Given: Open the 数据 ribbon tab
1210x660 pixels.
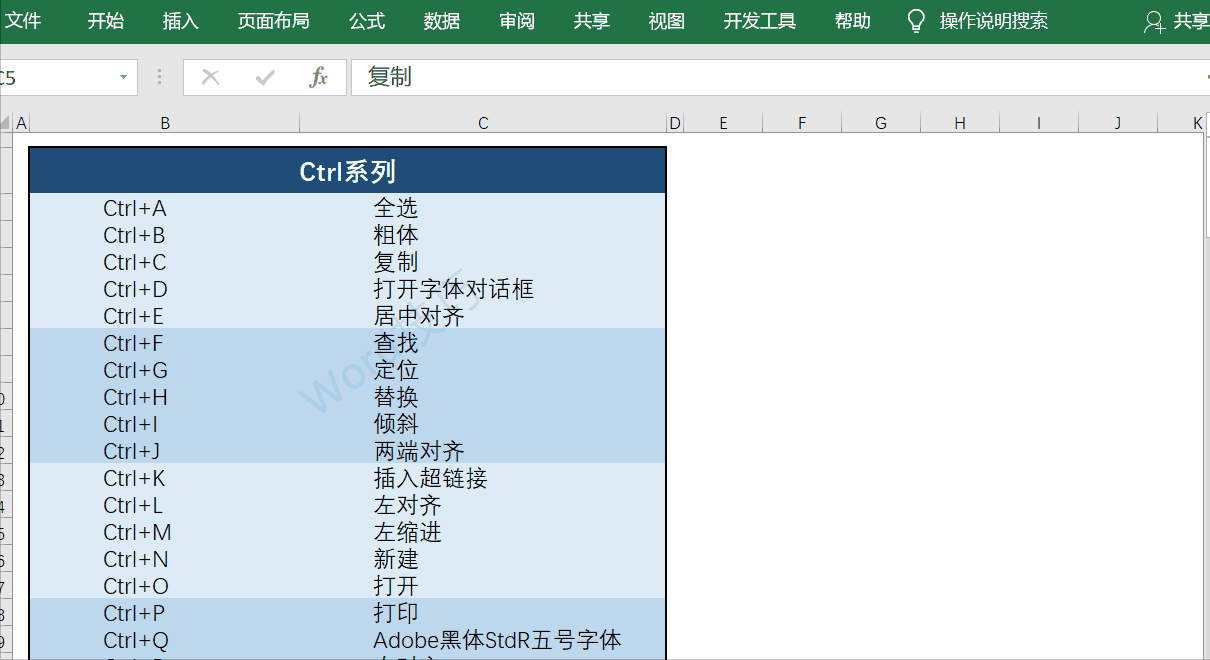Looking at the screenshot, I should coord(442,21).
